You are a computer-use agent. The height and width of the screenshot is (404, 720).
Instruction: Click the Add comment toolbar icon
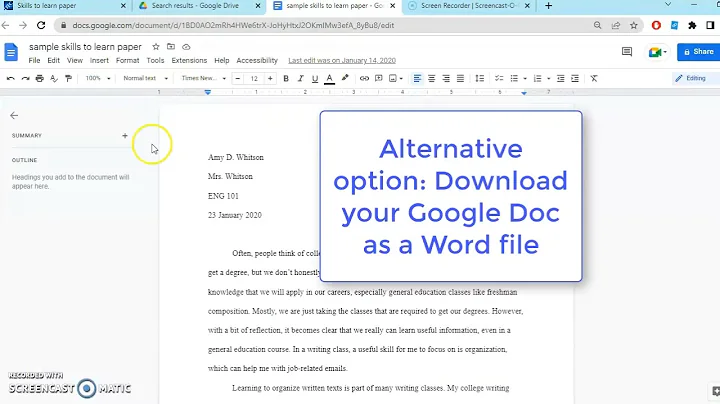[x=379, y=79]
